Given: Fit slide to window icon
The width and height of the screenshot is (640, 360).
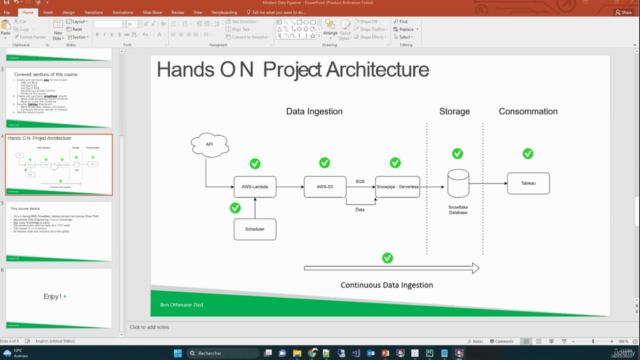Looking at the screenshot, I should pyautogui.click(x=635, y=341).
